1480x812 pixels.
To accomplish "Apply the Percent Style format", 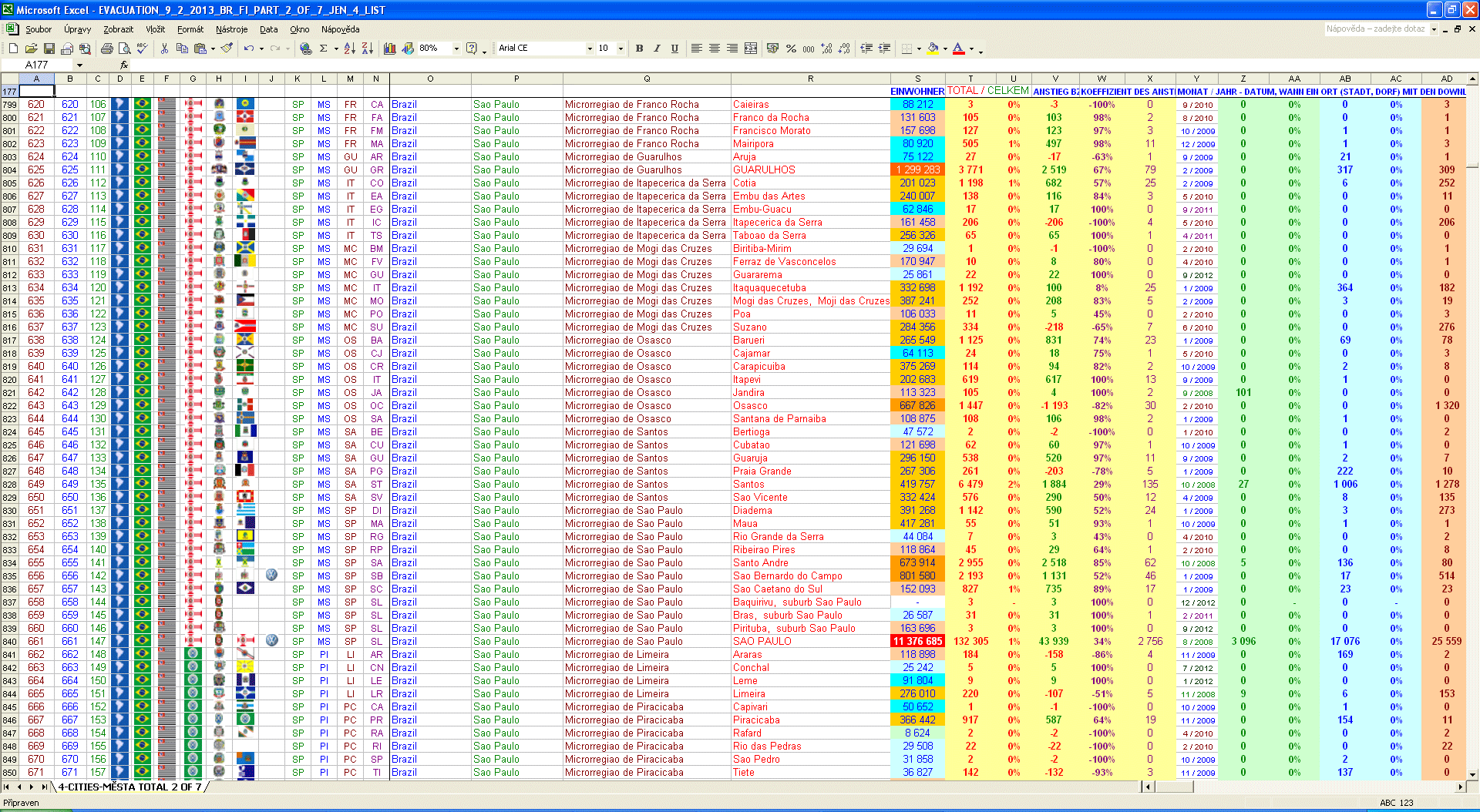I will click(x=791, y=49).
